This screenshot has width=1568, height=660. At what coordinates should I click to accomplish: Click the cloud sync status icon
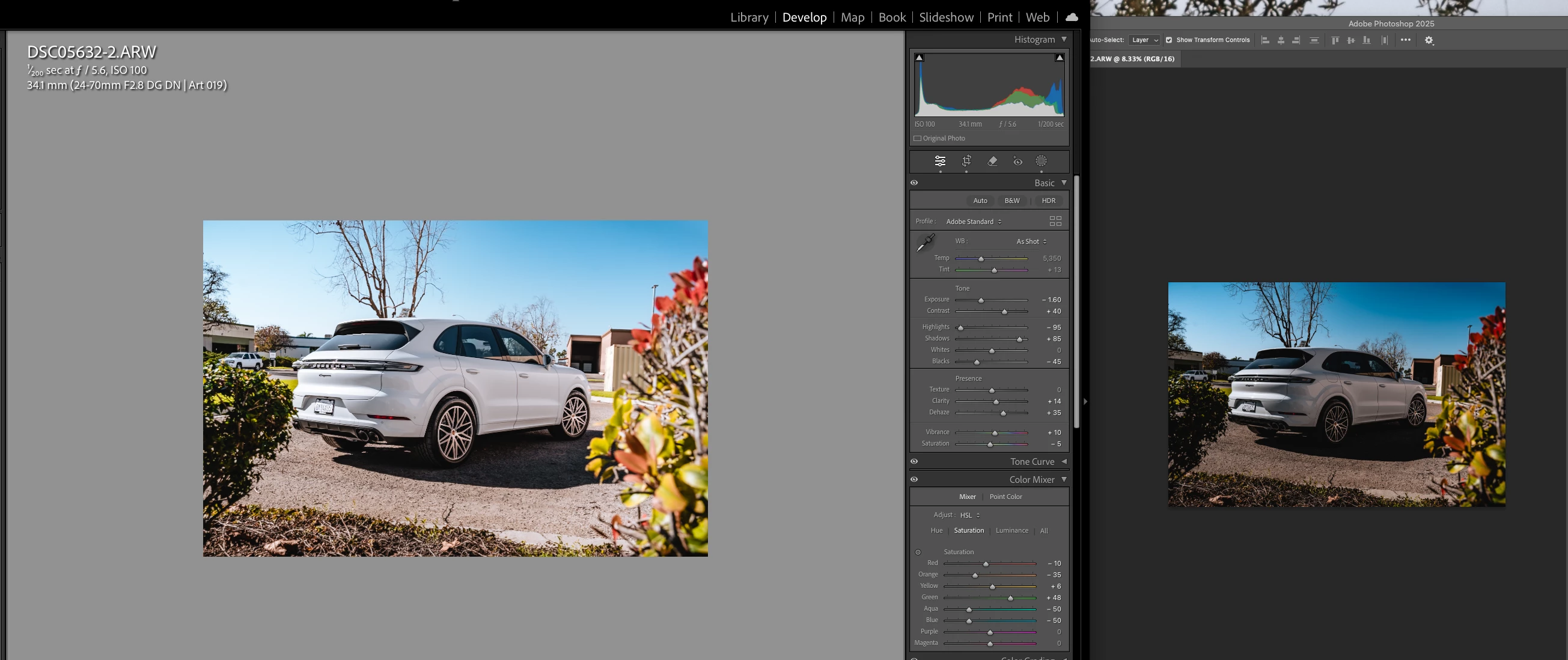coord(1072,17)
